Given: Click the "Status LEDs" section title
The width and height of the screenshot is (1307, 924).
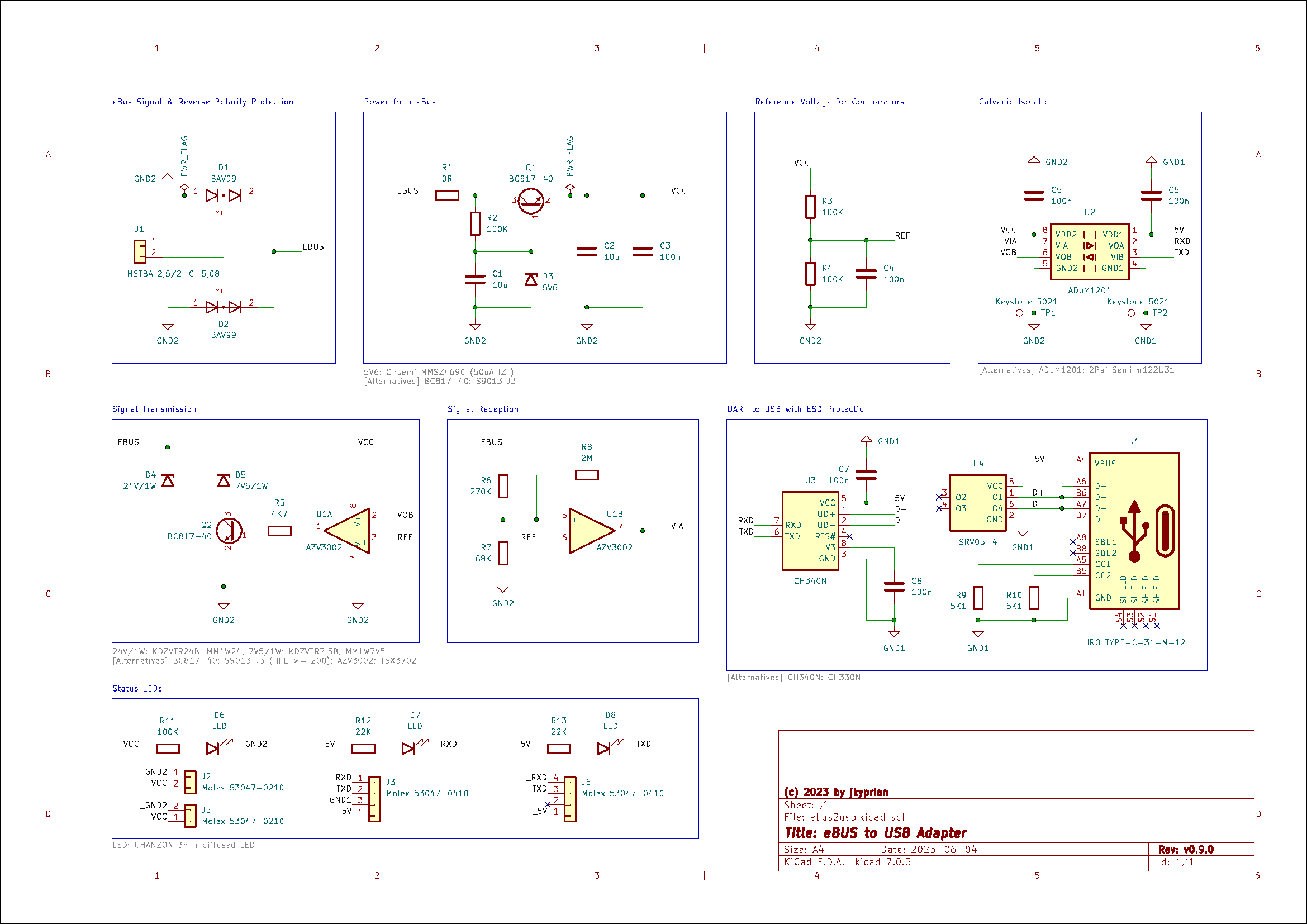Looking at the screenshot, I should click(137, 688).
